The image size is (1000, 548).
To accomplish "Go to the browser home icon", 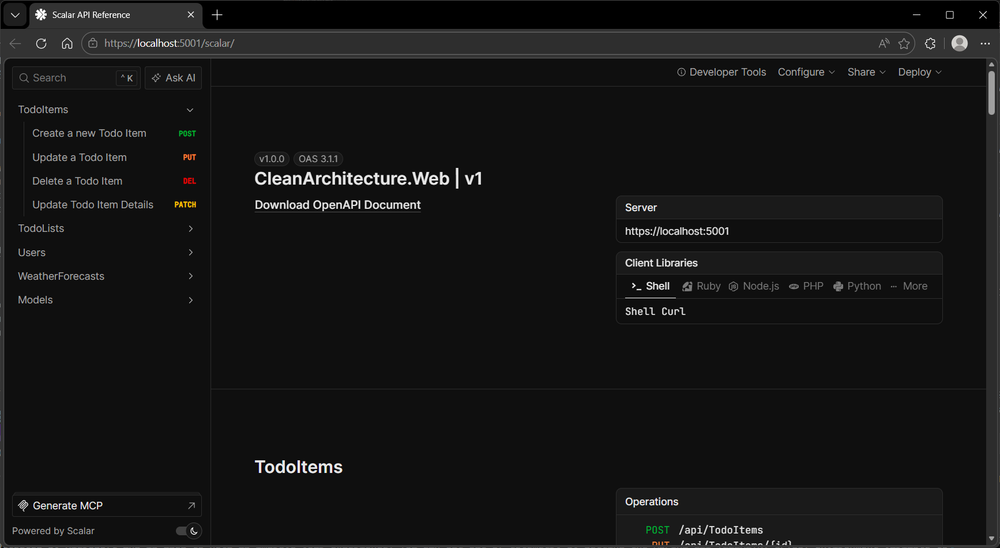I will (x=67, y=43).
